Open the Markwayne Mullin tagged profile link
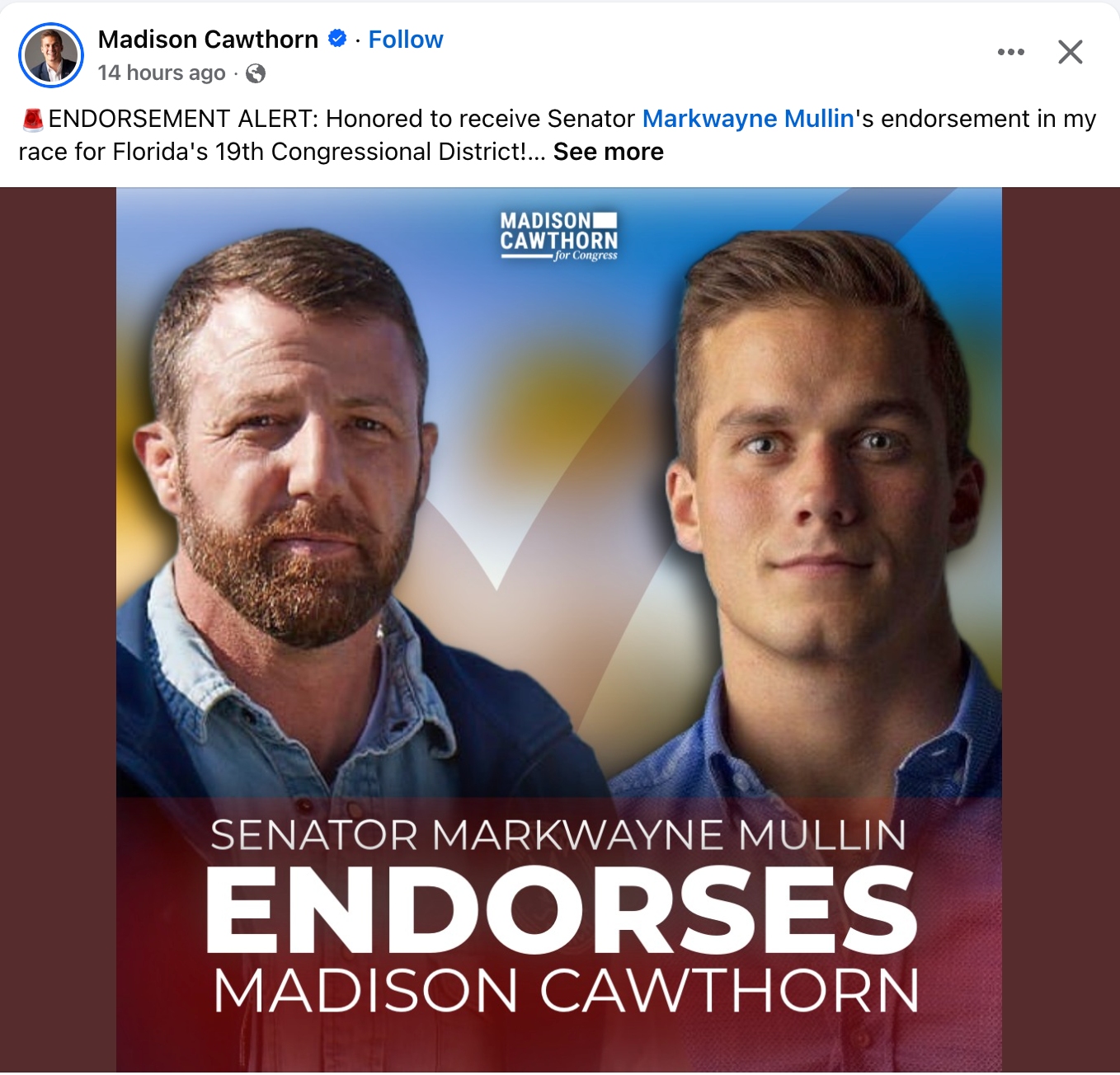1120x1075 pixels. pos(748,119)
